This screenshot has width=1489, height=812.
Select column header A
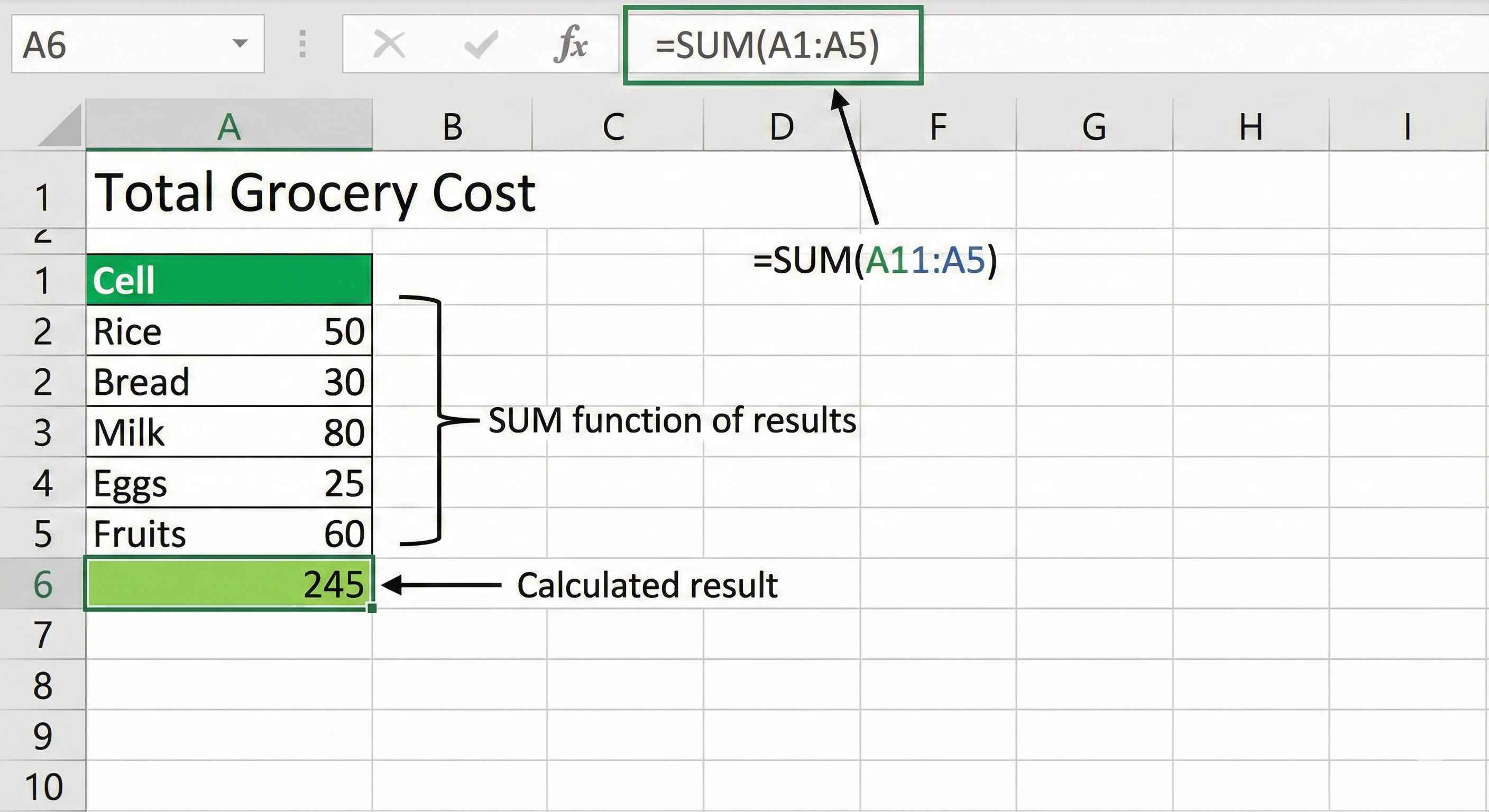[228, 128]
